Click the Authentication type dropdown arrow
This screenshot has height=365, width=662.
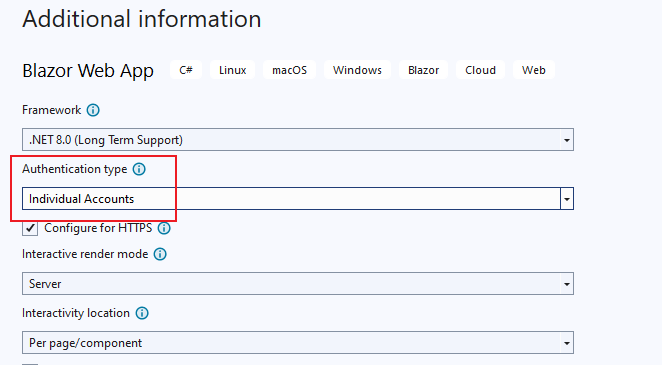tap(567, 199)
